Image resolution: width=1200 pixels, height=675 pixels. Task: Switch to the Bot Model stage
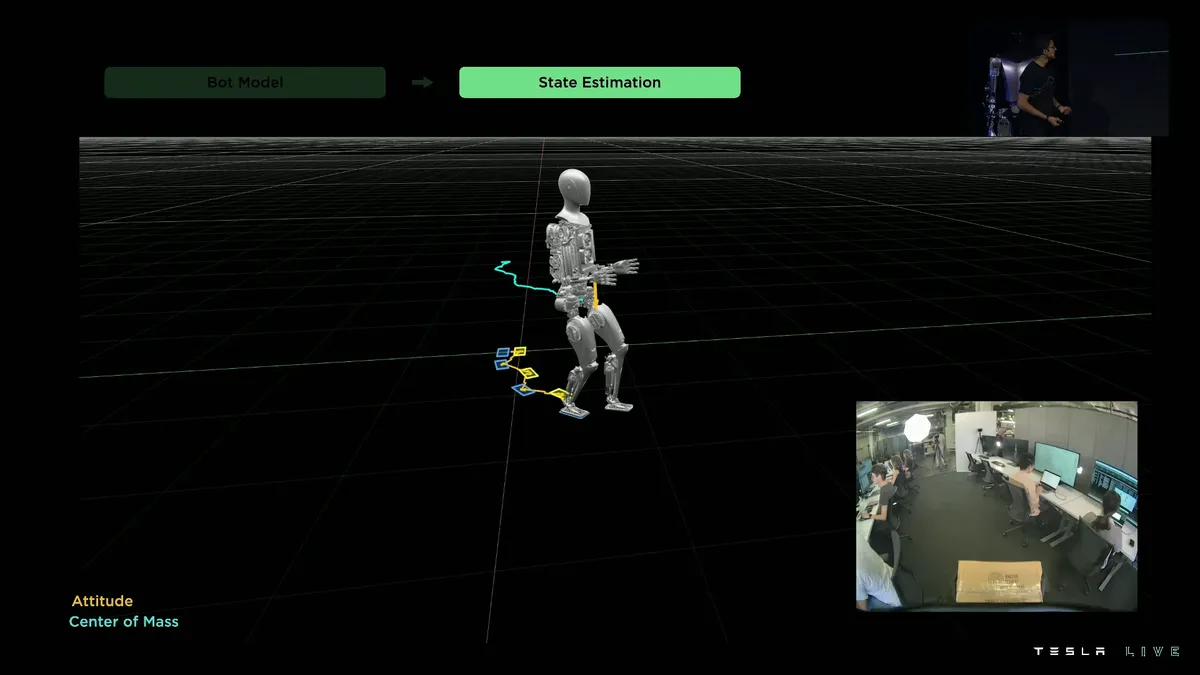point(245,82)
